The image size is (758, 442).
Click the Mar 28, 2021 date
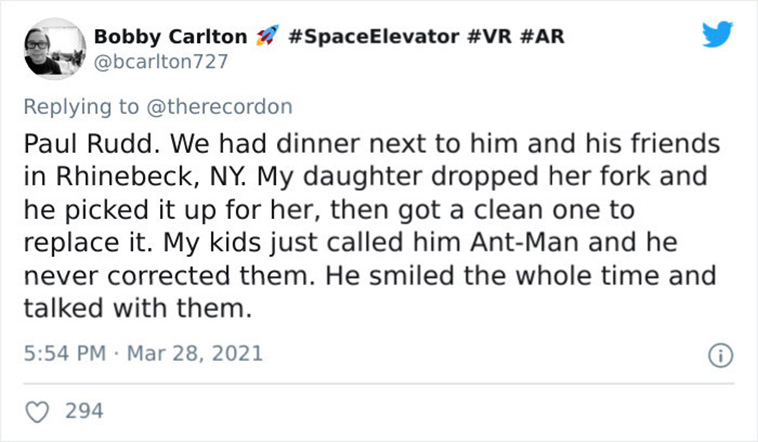pyautogui.click(x=195, y=353)
